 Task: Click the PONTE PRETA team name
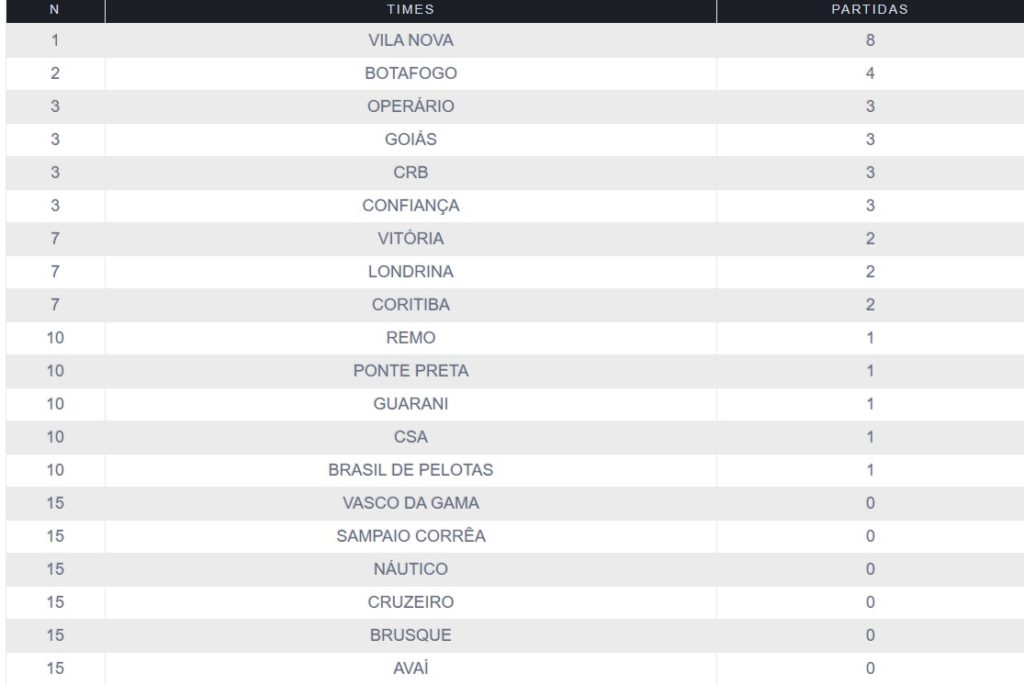(x=410, y=371)
